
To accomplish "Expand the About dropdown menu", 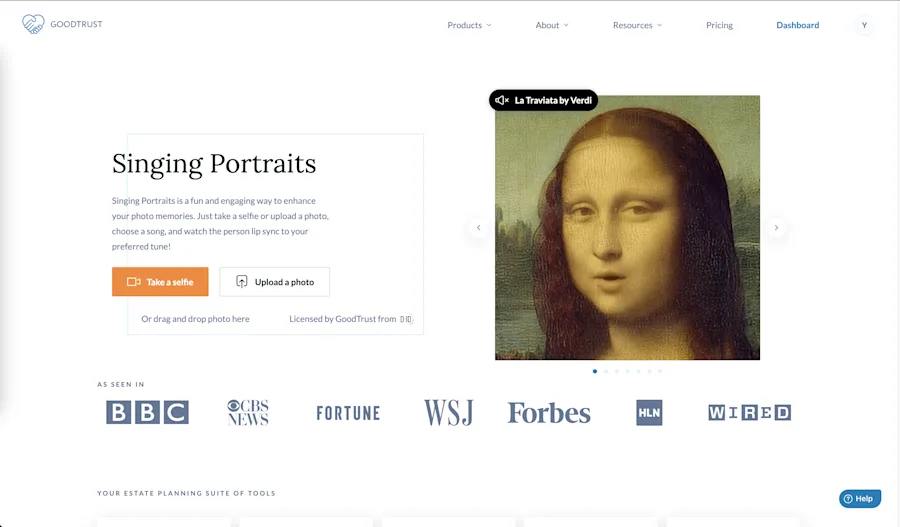I will 552,25.
